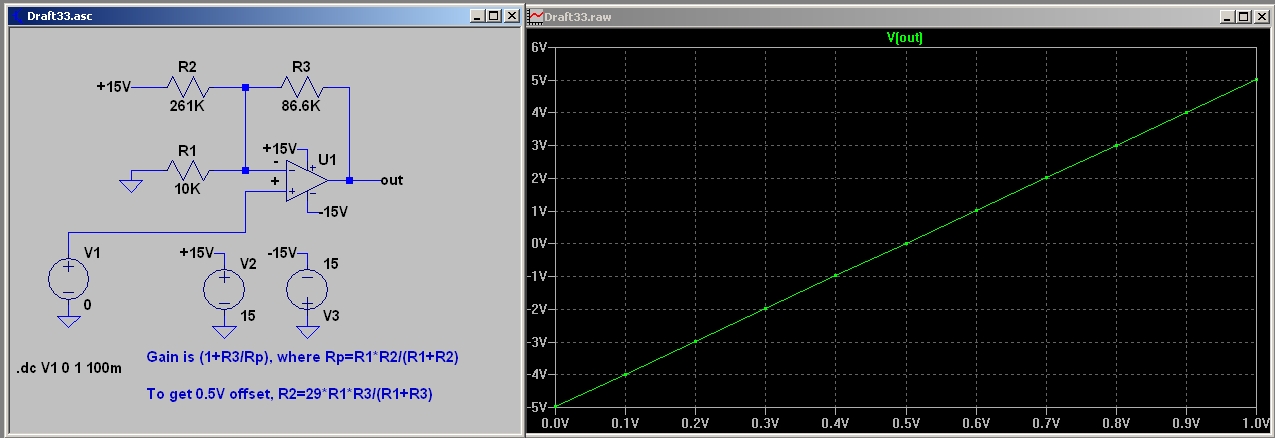Screen dimensions: 1275x438
Task: Click the +15V supply label above the op-amp
Action: point(280,148)
